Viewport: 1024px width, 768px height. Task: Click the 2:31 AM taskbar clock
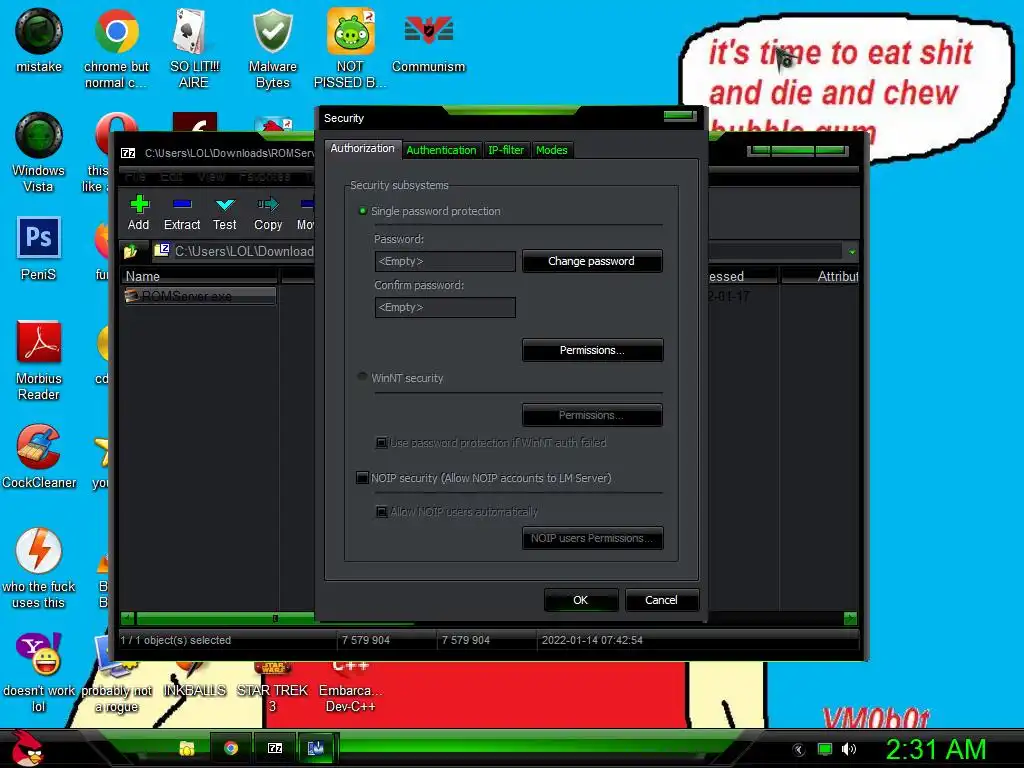[936, 749]
